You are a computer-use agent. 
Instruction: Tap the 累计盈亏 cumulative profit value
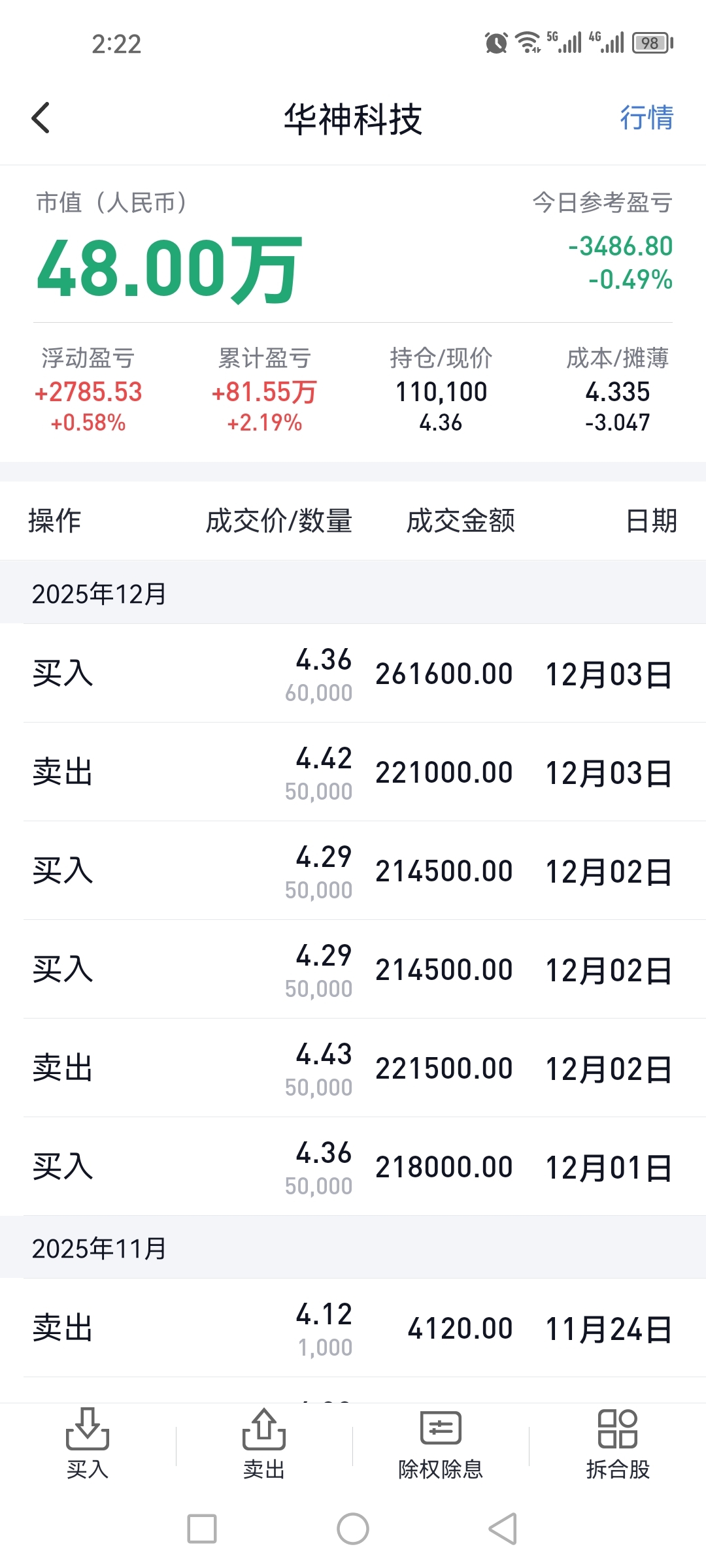(x=264, y=393)
